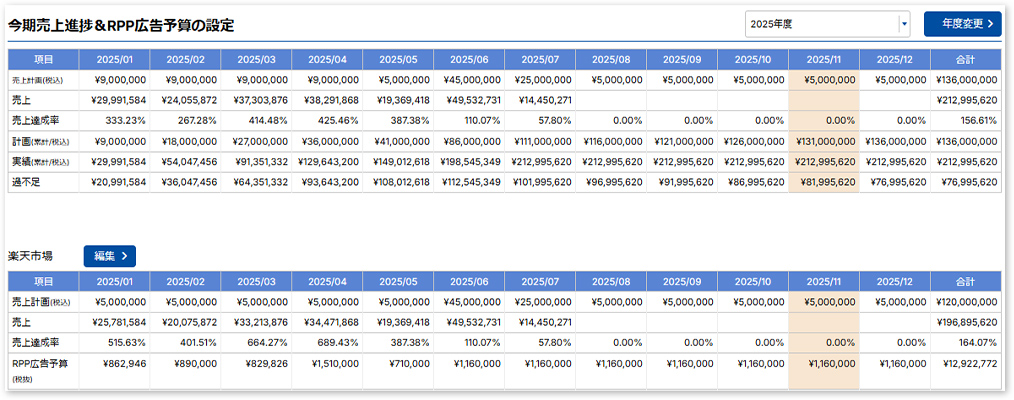Click the 編集 button next to 楽天市場
The width and height of the screenshot is (1014, 400).
[109, 256]
